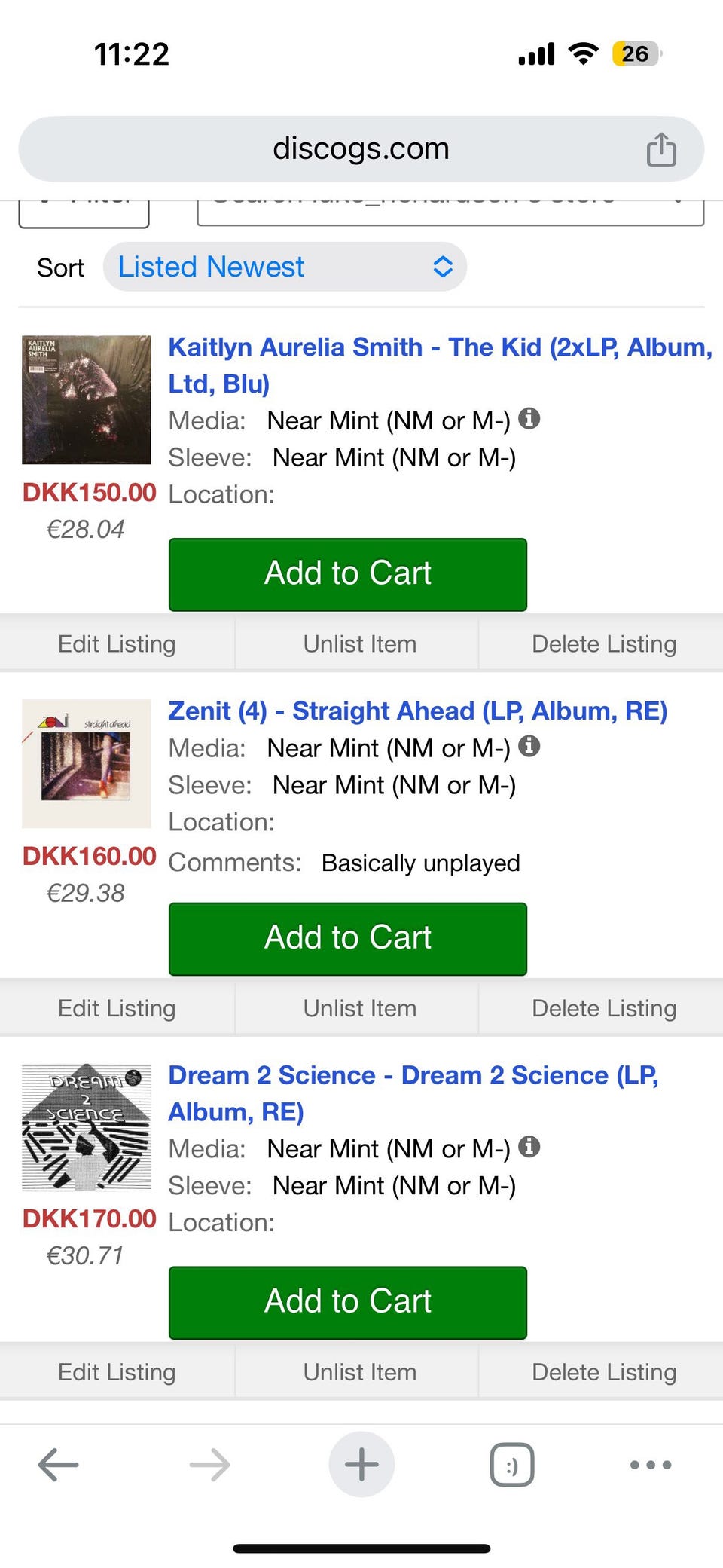Delete Listing for Dream 2 Science
Viewport: 723px width, 1568px height.
pyautogui.click(x=603, y=1372)
